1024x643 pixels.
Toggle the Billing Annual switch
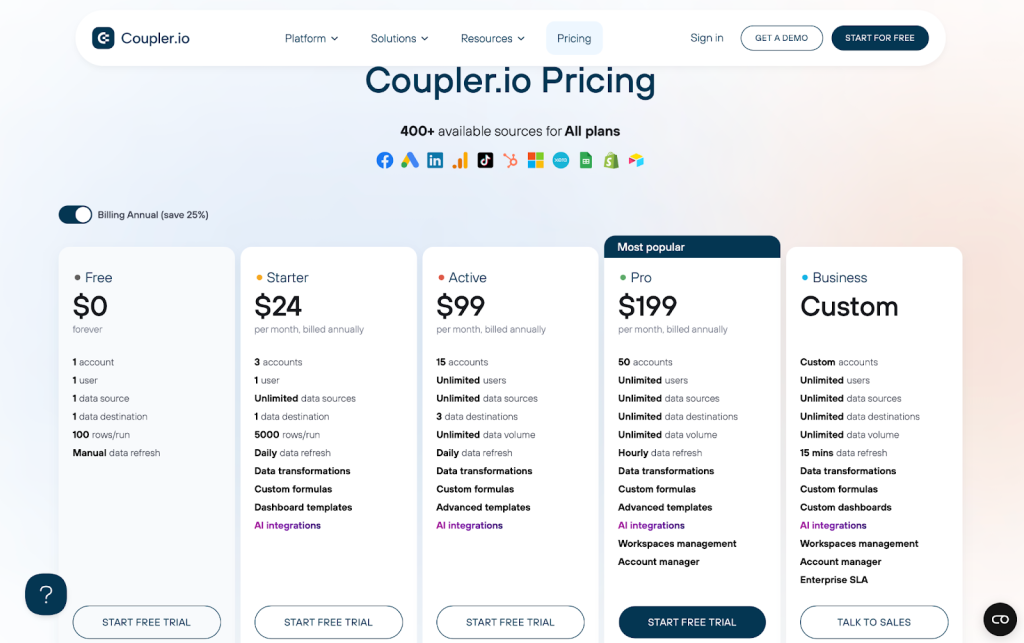point(75,215)
